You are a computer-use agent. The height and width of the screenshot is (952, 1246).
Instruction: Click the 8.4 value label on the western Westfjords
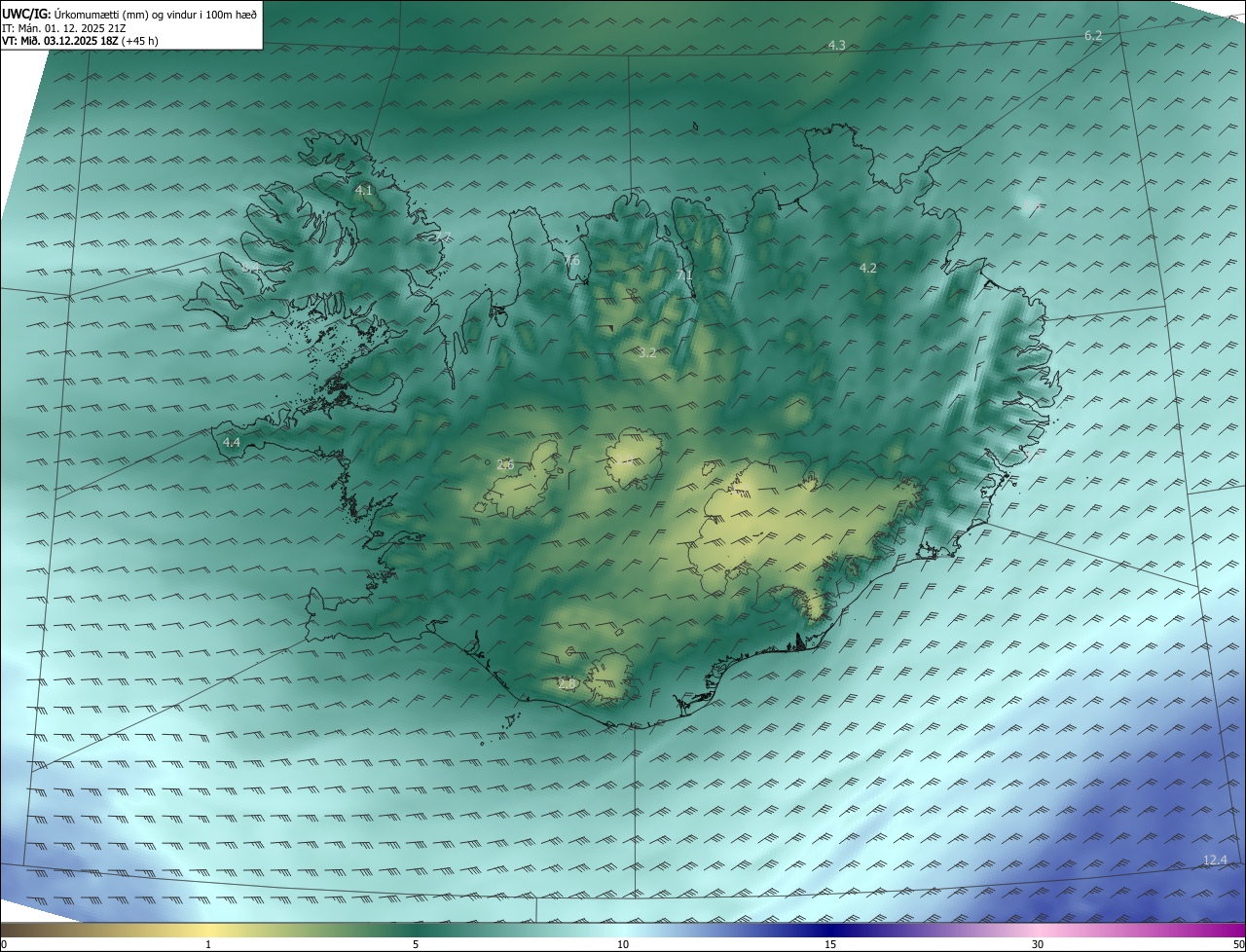(x=251, y=268)
